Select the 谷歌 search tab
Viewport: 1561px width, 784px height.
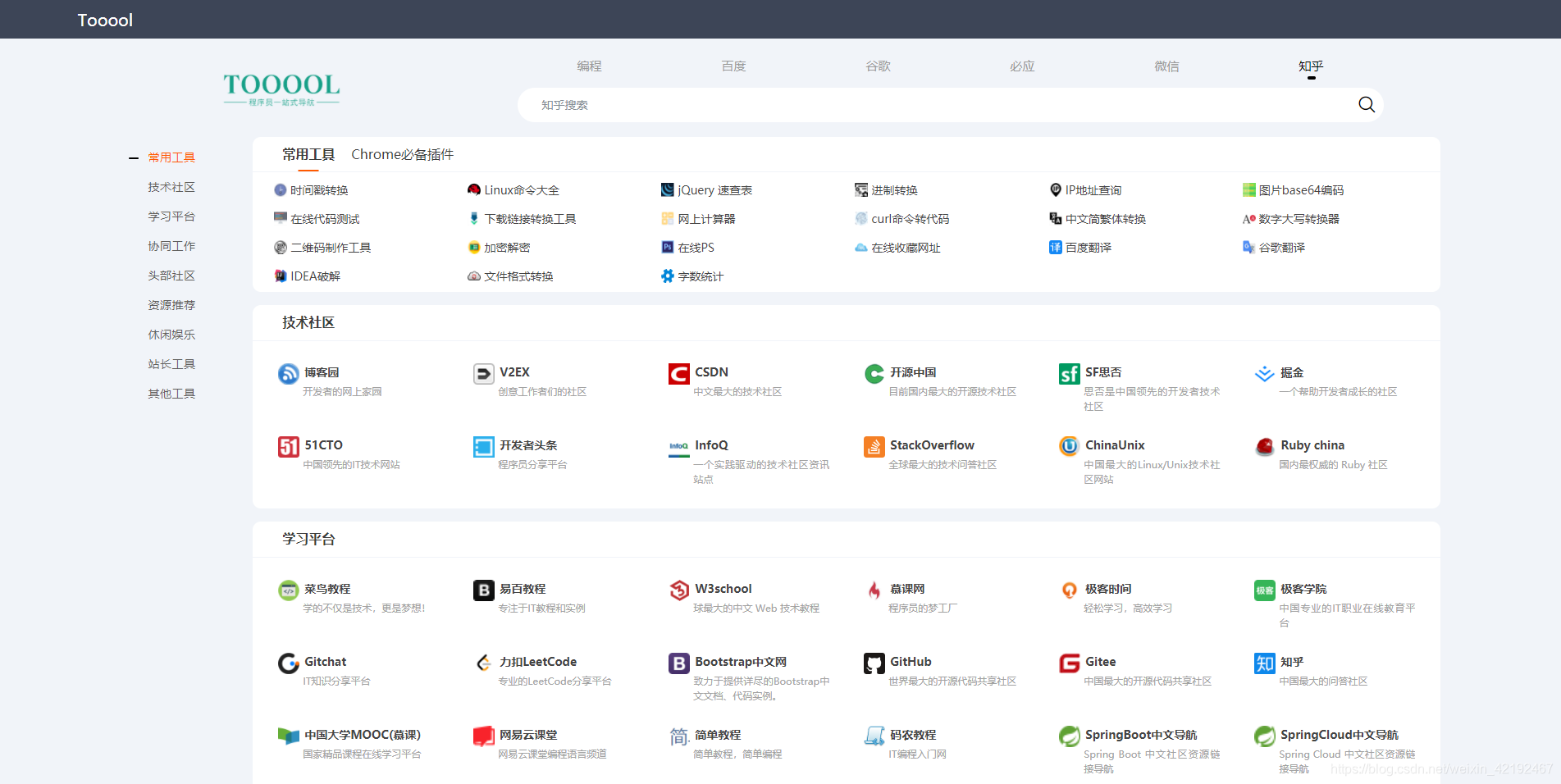878,66
